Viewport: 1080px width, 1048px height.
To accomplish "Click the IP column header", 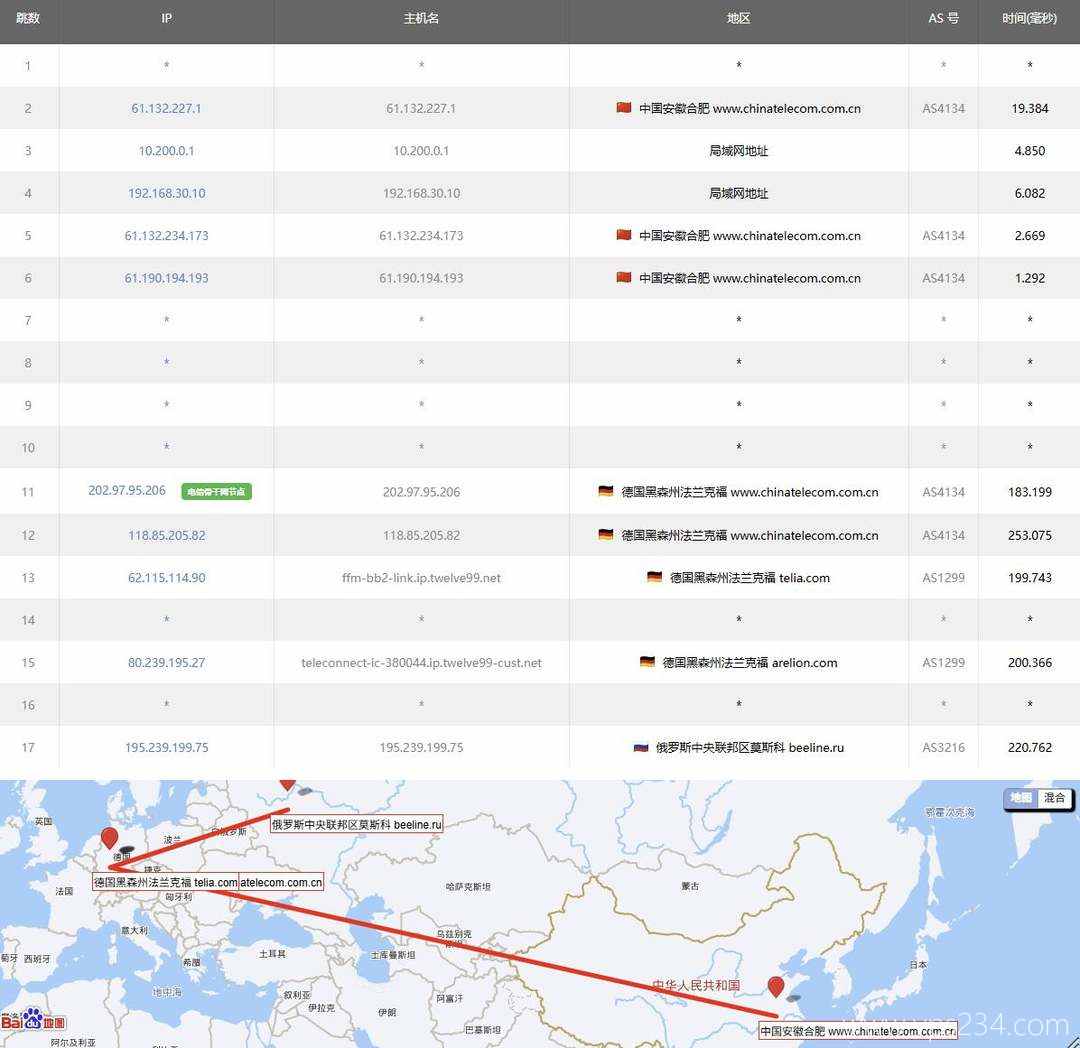I will 166,19.
